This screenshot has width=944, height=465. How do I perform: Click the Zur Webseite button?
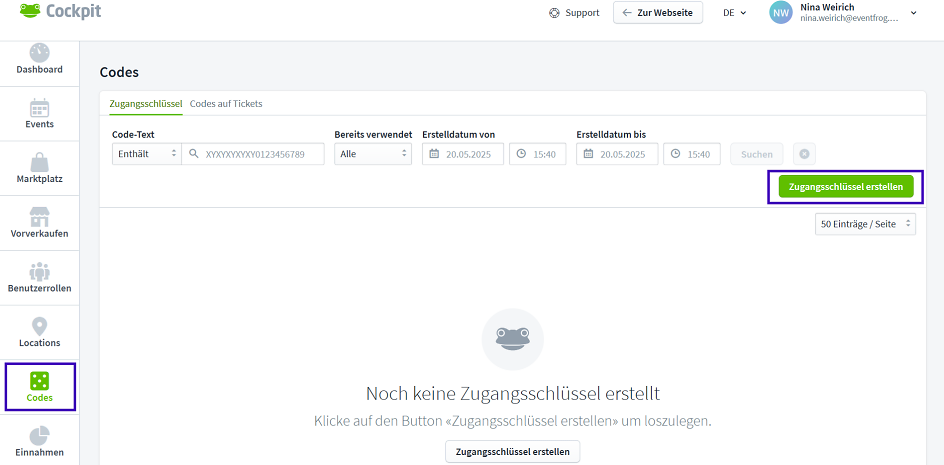658,13
